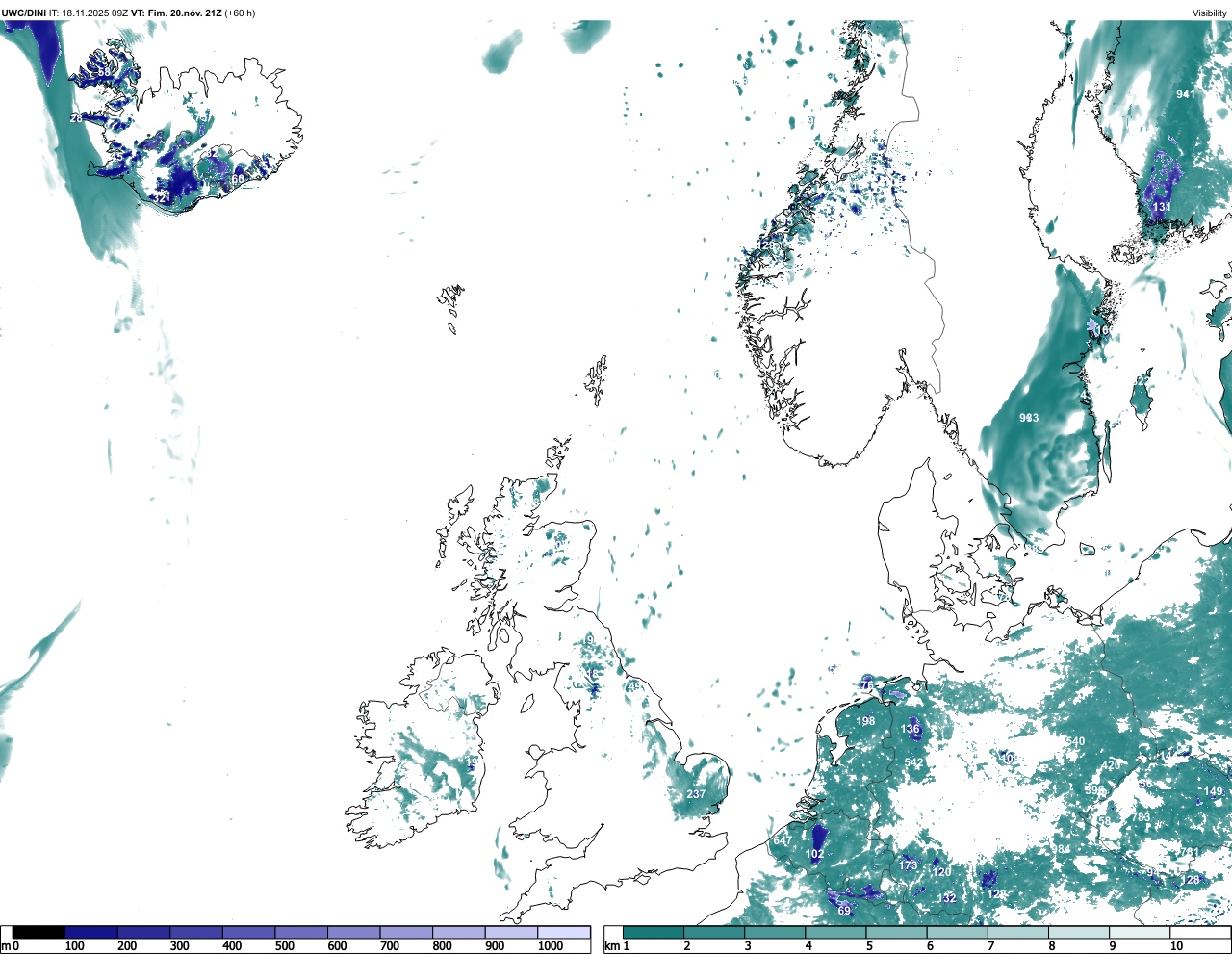Click the 132 visibility value label
The height and width of the screenshot is (954, 1232).
(x=947, y=897)
